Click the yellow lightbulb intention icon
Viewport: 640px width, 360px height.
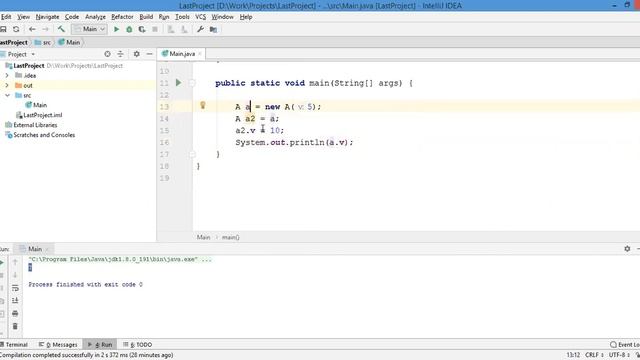(202, 105)
